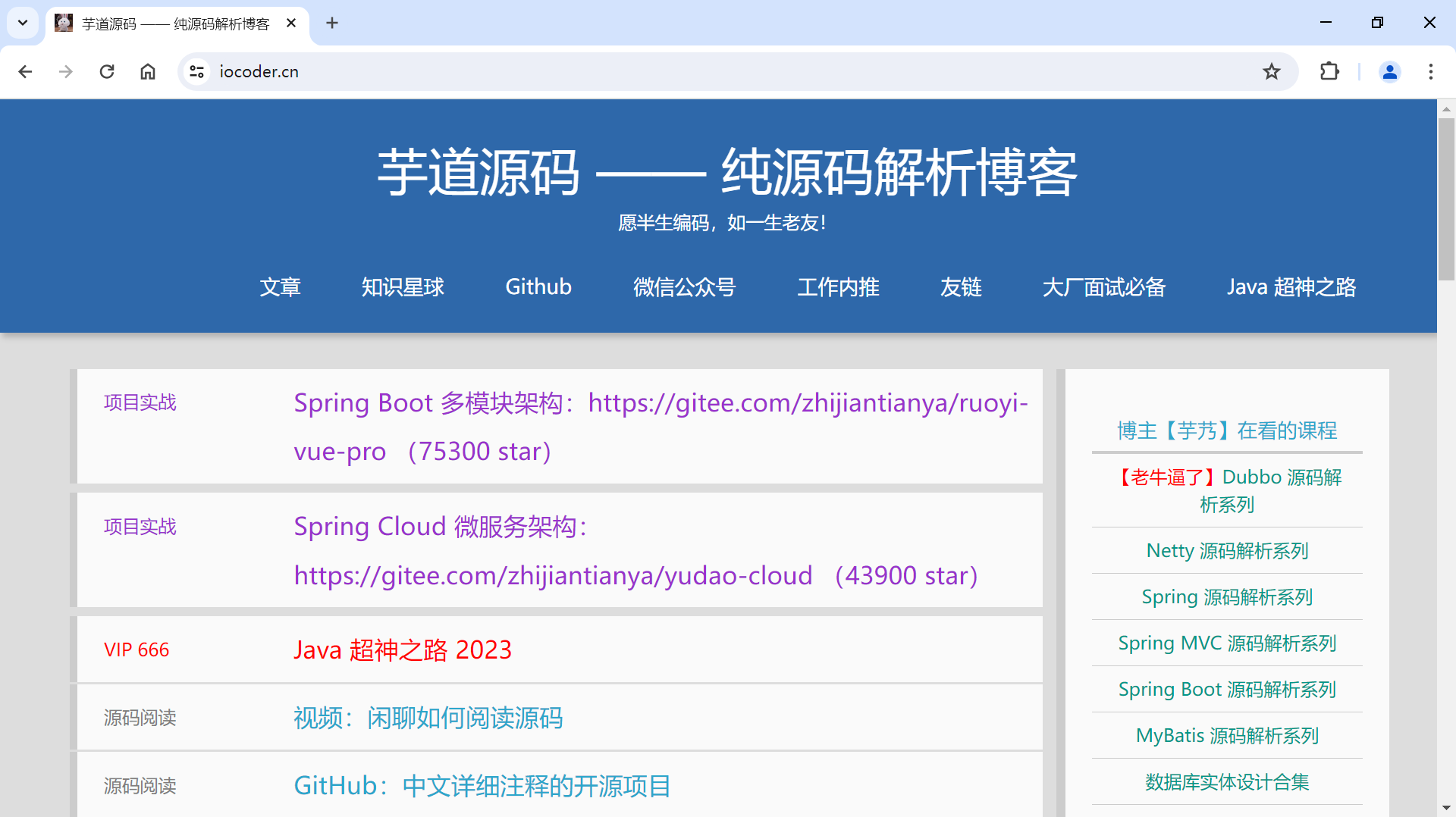Open the 微信公众号 menu item
The image size is (1456, 817).
point(684,287)
